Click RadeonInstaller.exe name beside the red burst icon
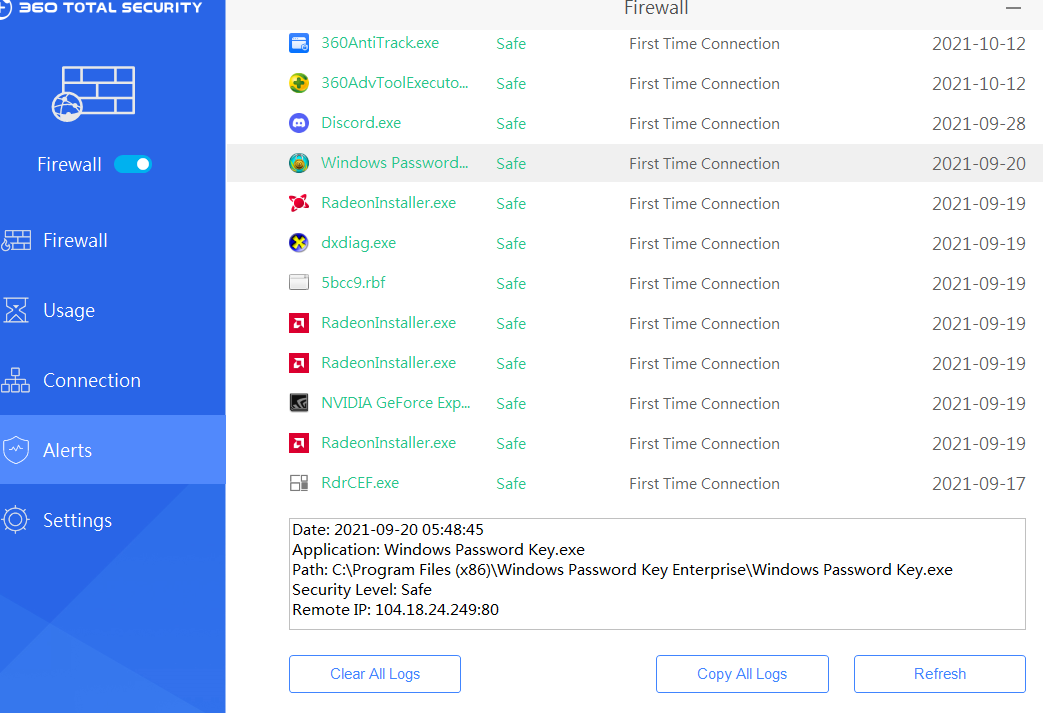Viewport: 1043px width, 713px height. click(388, 203)
